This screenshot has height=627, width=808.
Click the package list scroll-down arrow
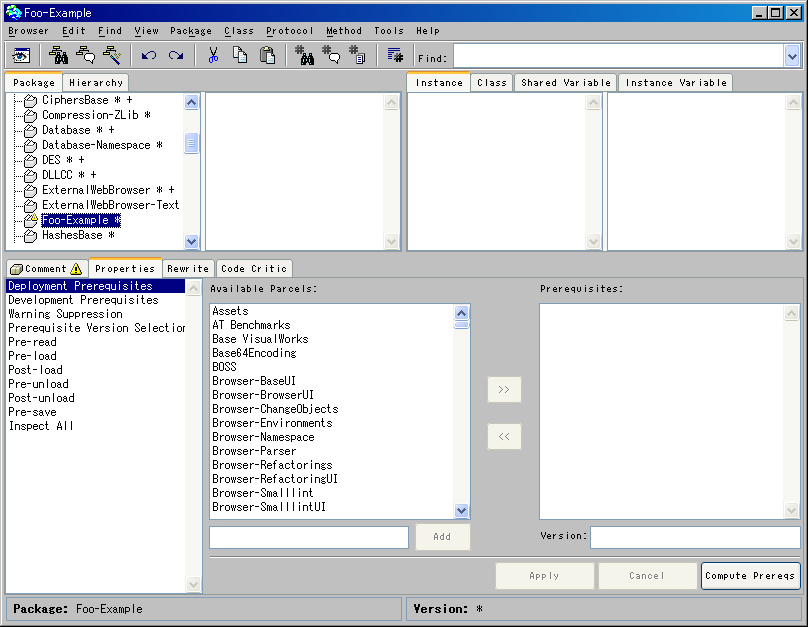tap(191, 241)
